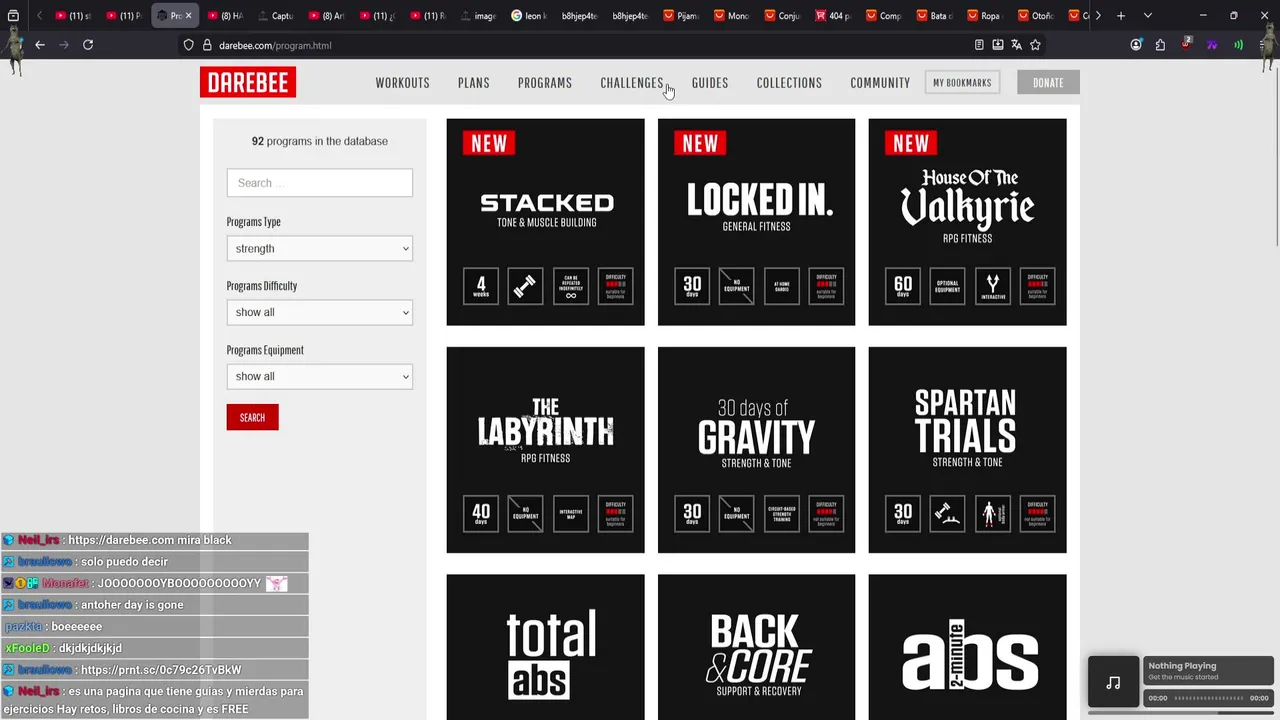Switch to the '404 p' browser tab
1280x720 pixels.
click(x=834, y=16)
